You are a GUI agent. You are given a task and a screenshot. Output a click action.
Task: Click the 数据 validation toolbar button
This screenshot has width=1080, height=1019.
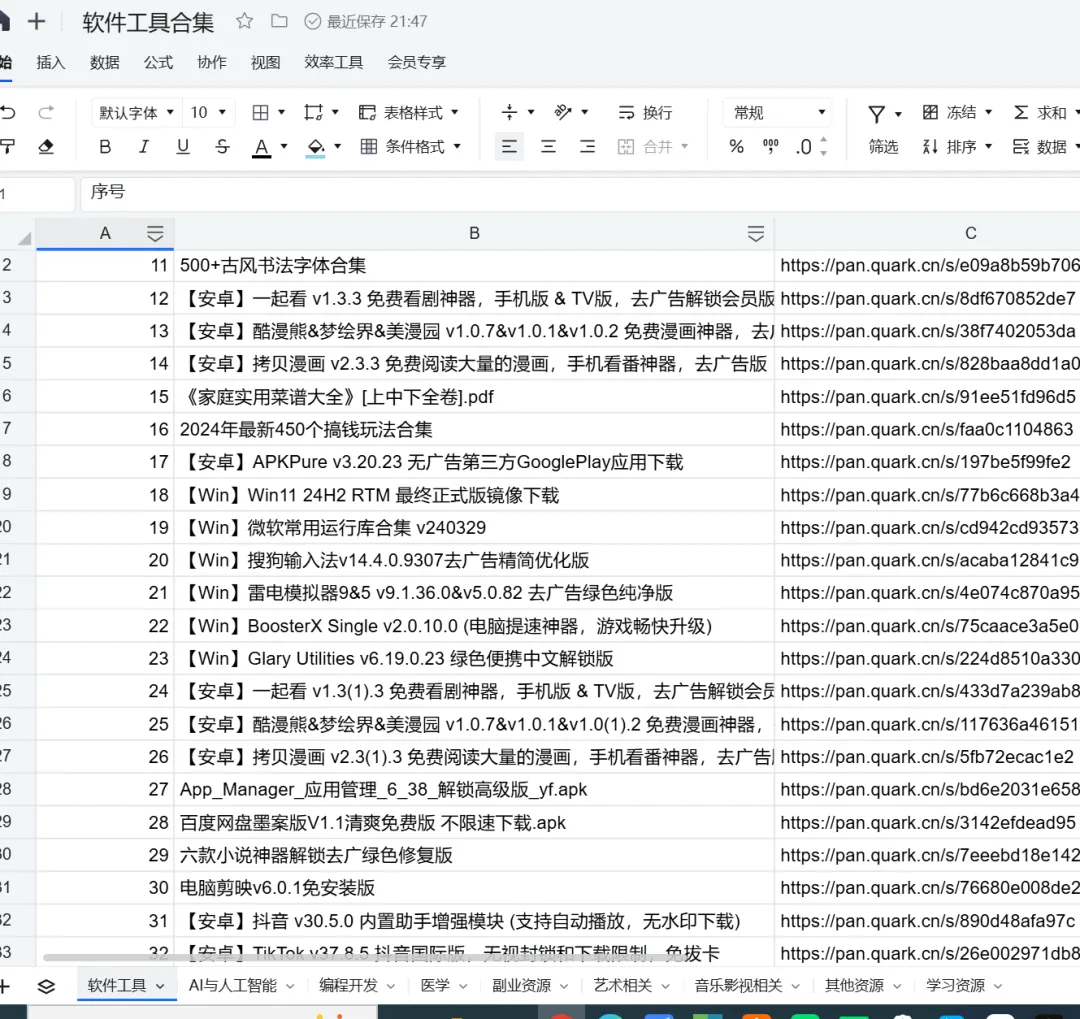[x=1040, y=147]
